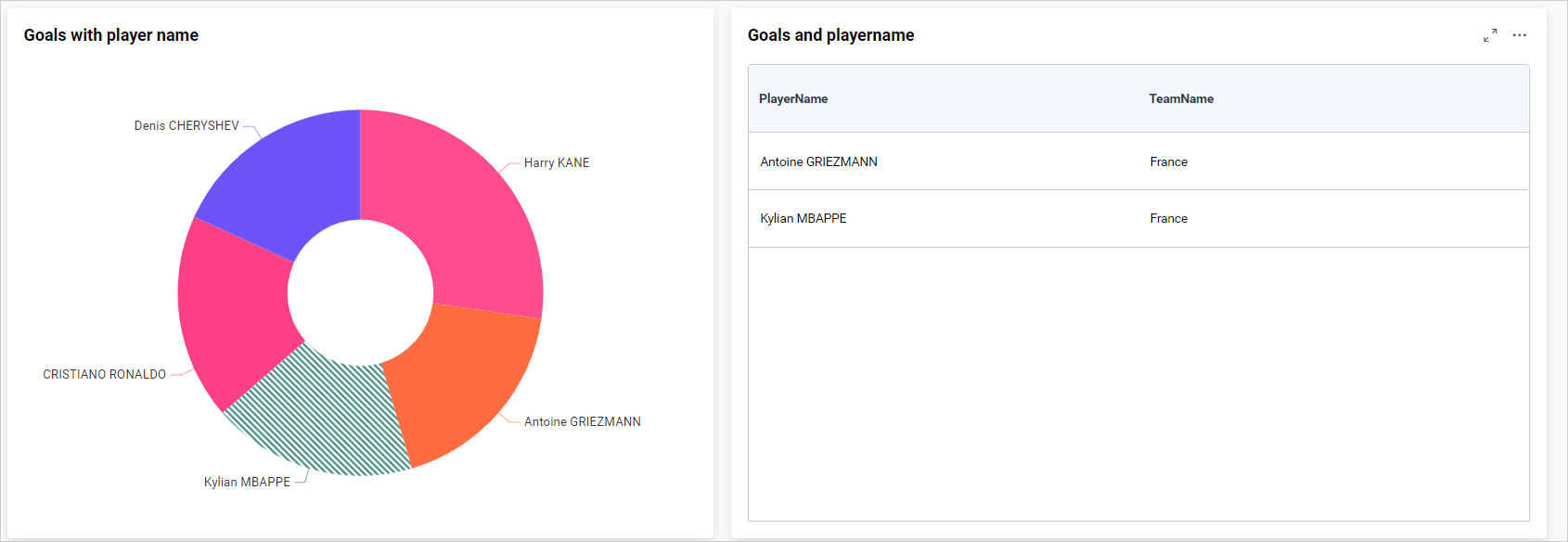Sort by the TeamName column header
Viewport: 1568px width, 542px height.
point(1181,98)
